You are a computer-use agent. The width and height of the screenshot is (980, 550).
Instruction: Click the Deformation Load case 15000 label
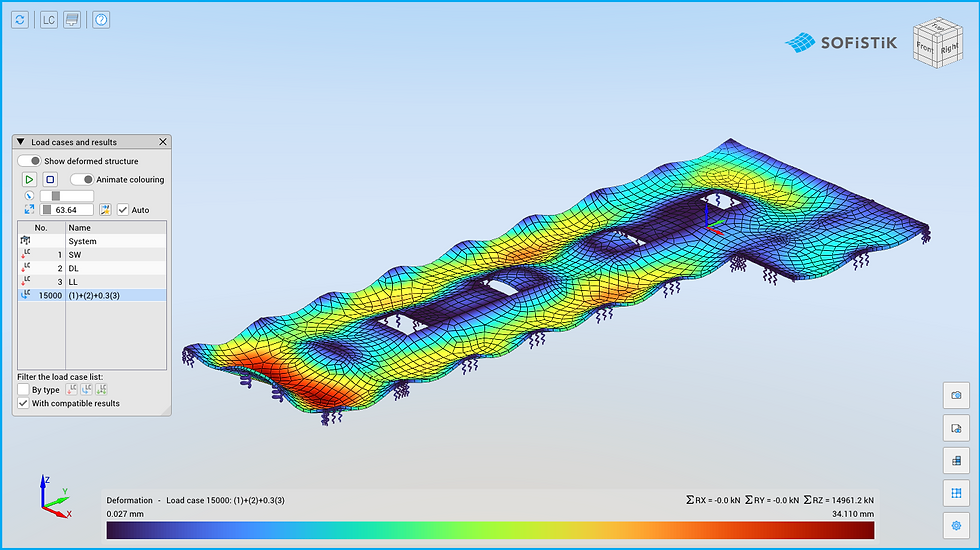[x=196, y=500]
